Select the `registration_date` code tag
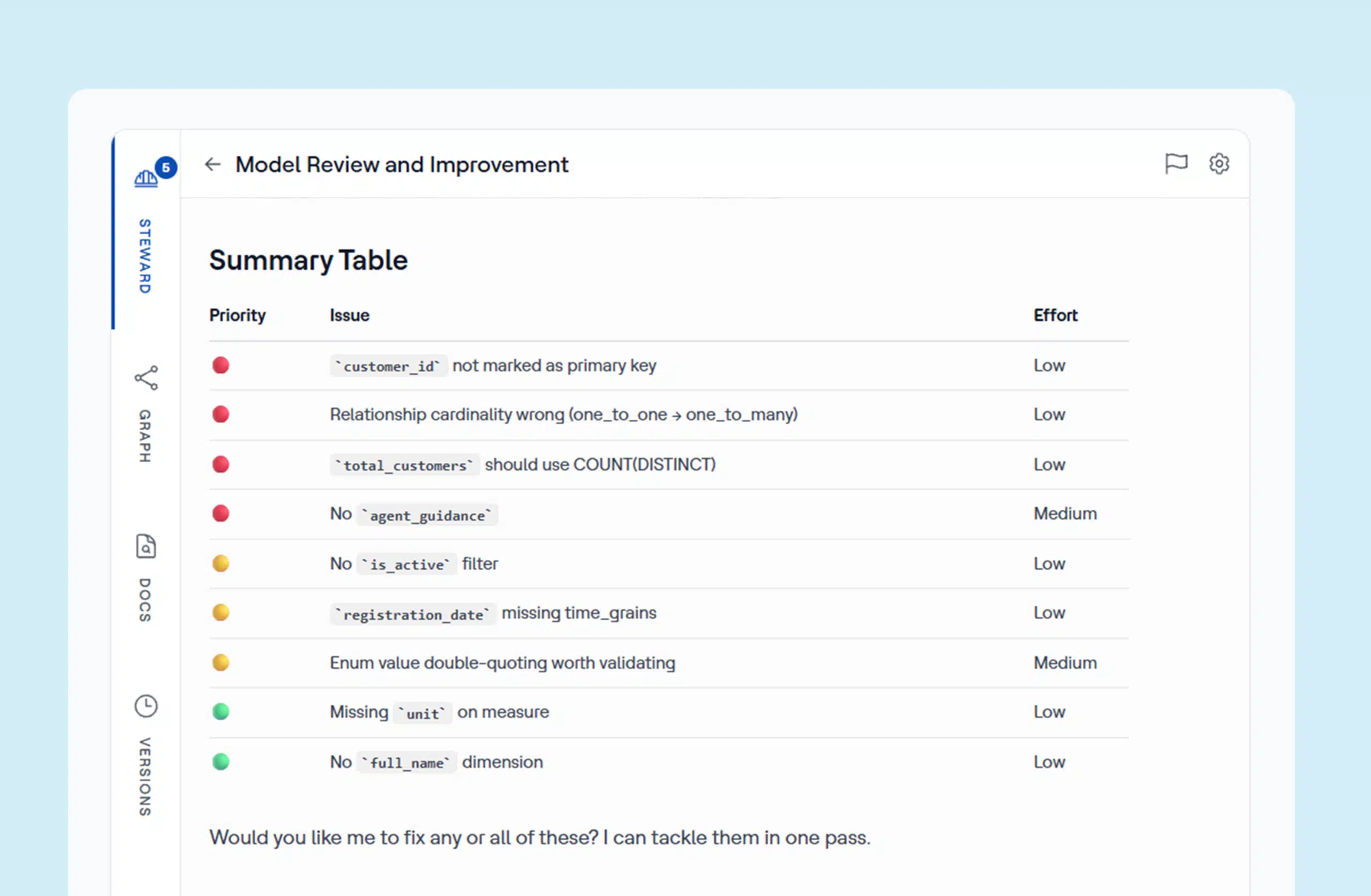The image size is (1371, 896). tap(413, 614)
